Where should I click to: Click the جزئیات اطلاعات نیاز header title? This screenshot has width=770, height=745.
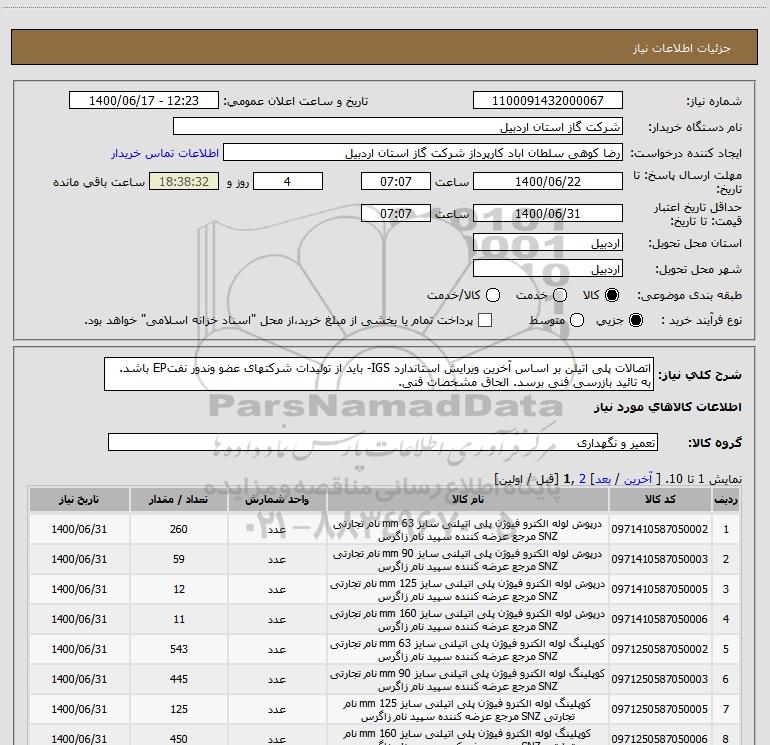click(682, 48)
